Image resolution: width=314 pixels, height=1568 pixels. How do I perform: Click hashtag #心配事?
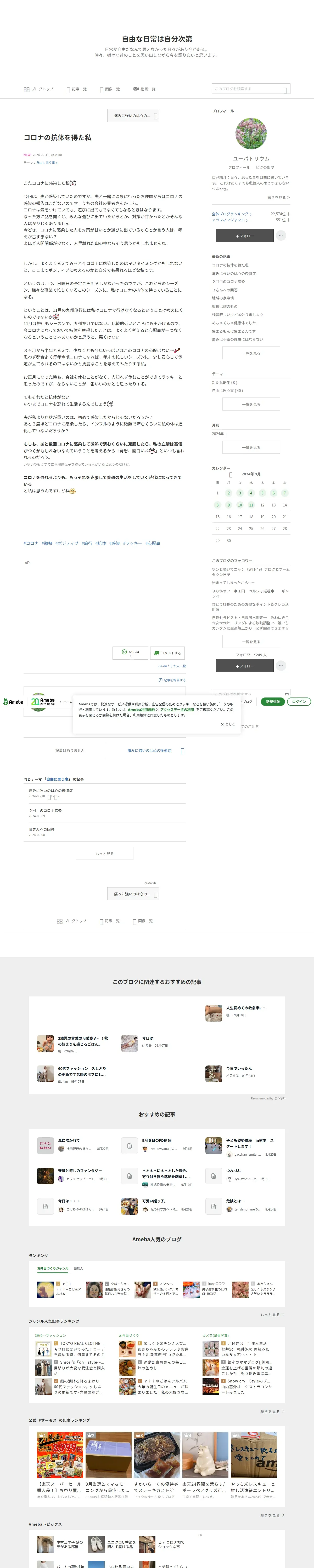coord(153,543)
